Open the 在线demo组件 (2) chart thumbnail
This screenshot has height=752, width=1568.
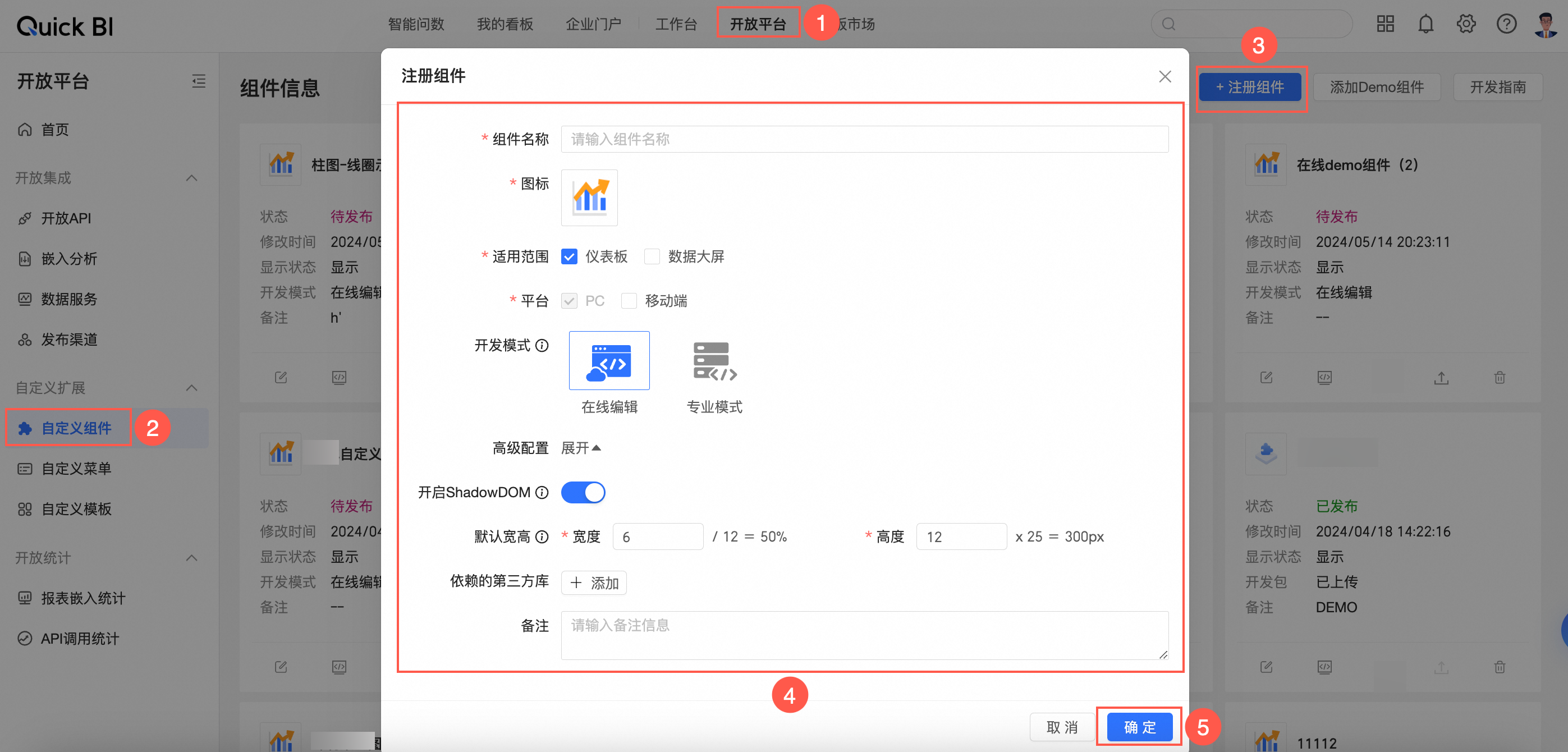[1266, 164]
